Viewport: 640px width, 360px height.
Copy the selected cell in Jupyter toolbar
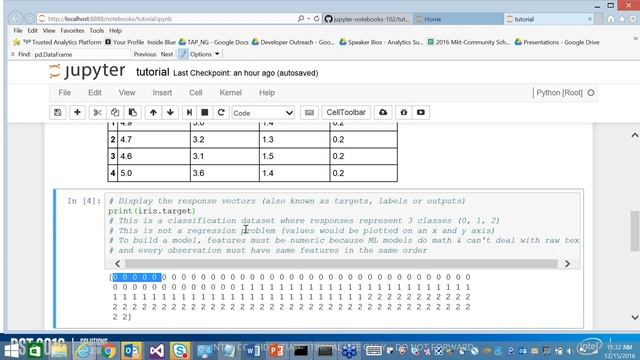click(115, 112)
